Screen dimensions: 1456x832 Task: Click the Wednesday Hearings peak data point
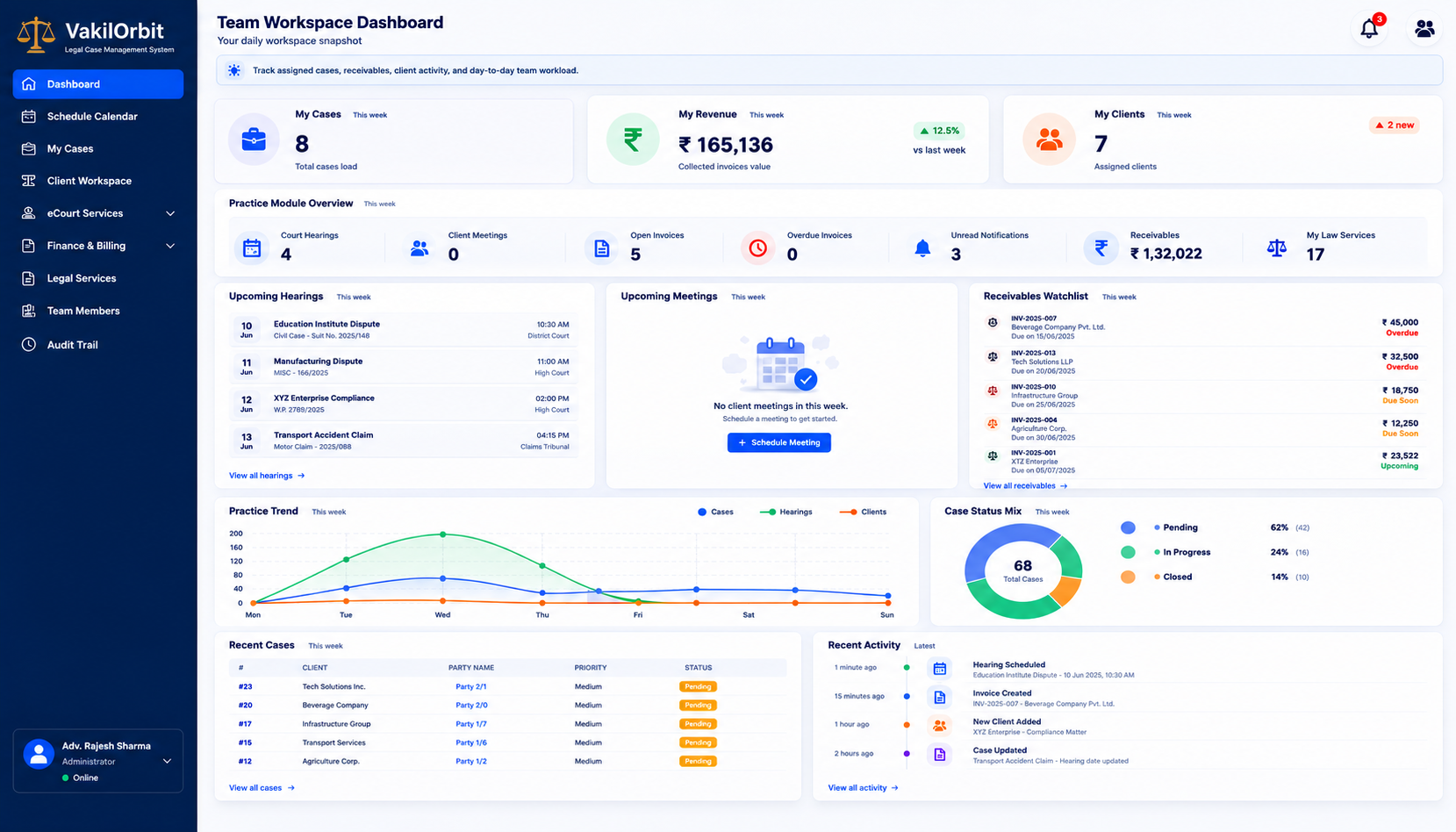pos(443,534)
